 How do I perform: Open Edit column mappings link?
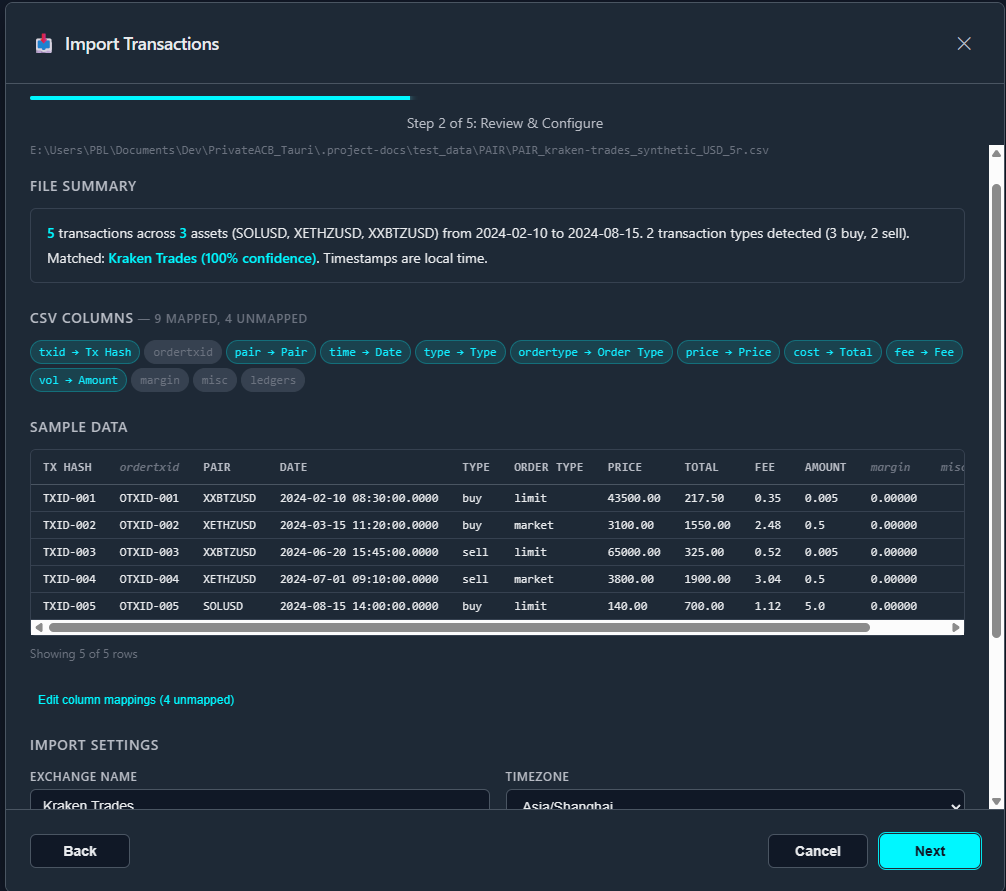tap(136, 700)
